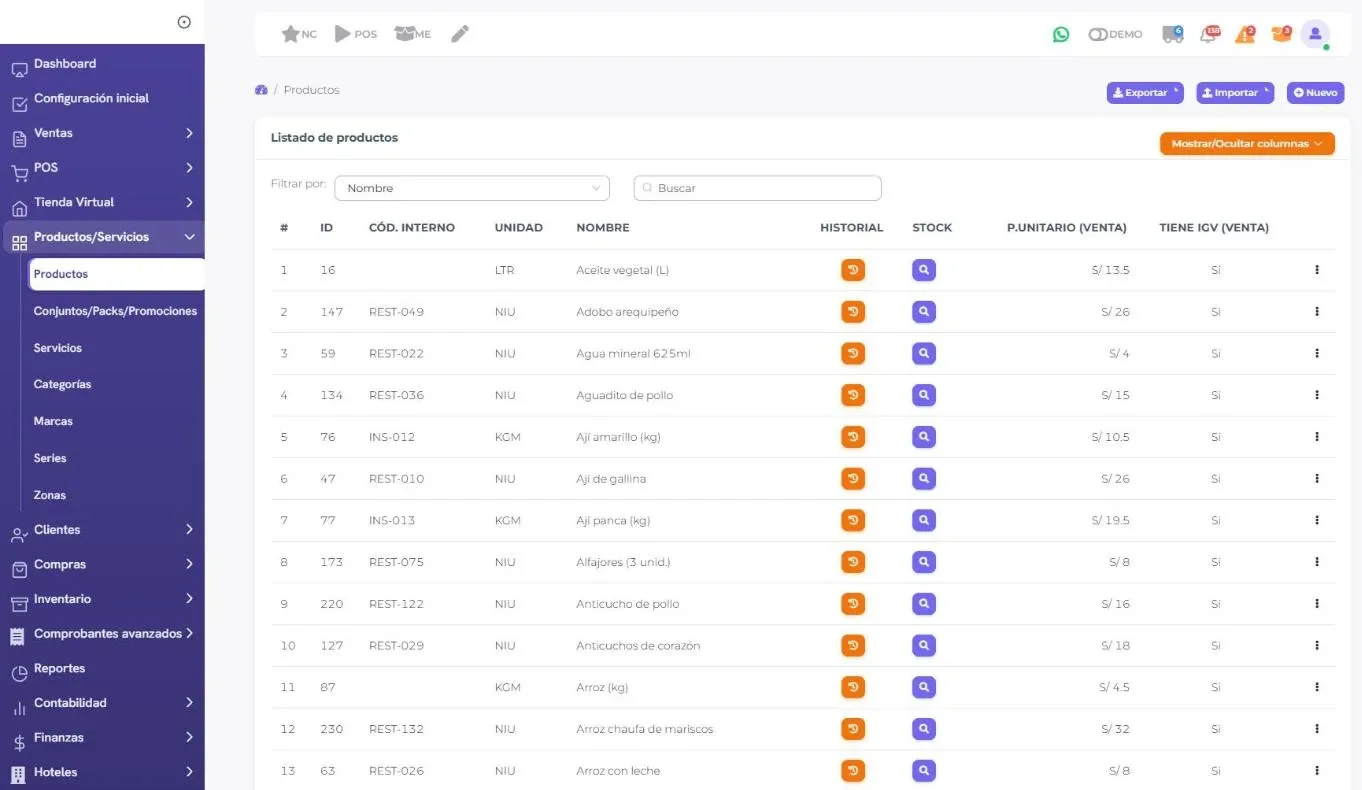The width and height of the screenshot is (1362, 790).
Task: Open row options for Ají de gallina
Action: point(1317,479)
